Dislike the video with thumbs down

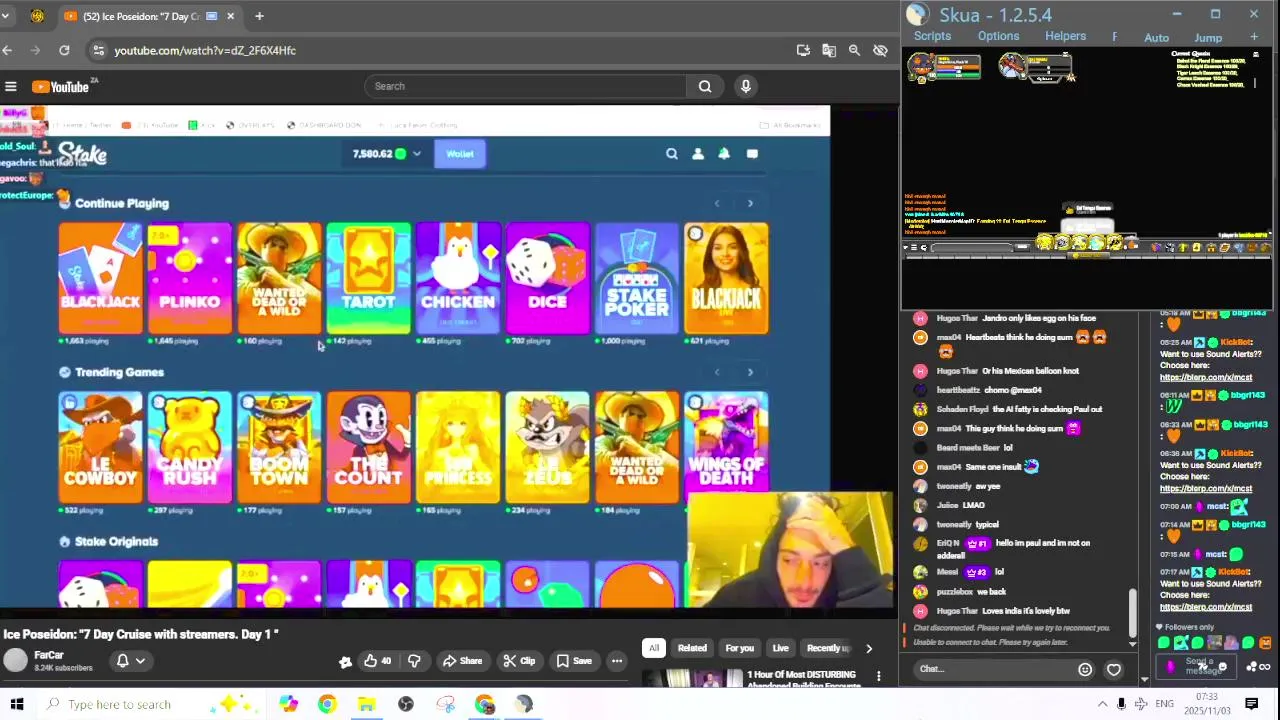tap(414, 660)
